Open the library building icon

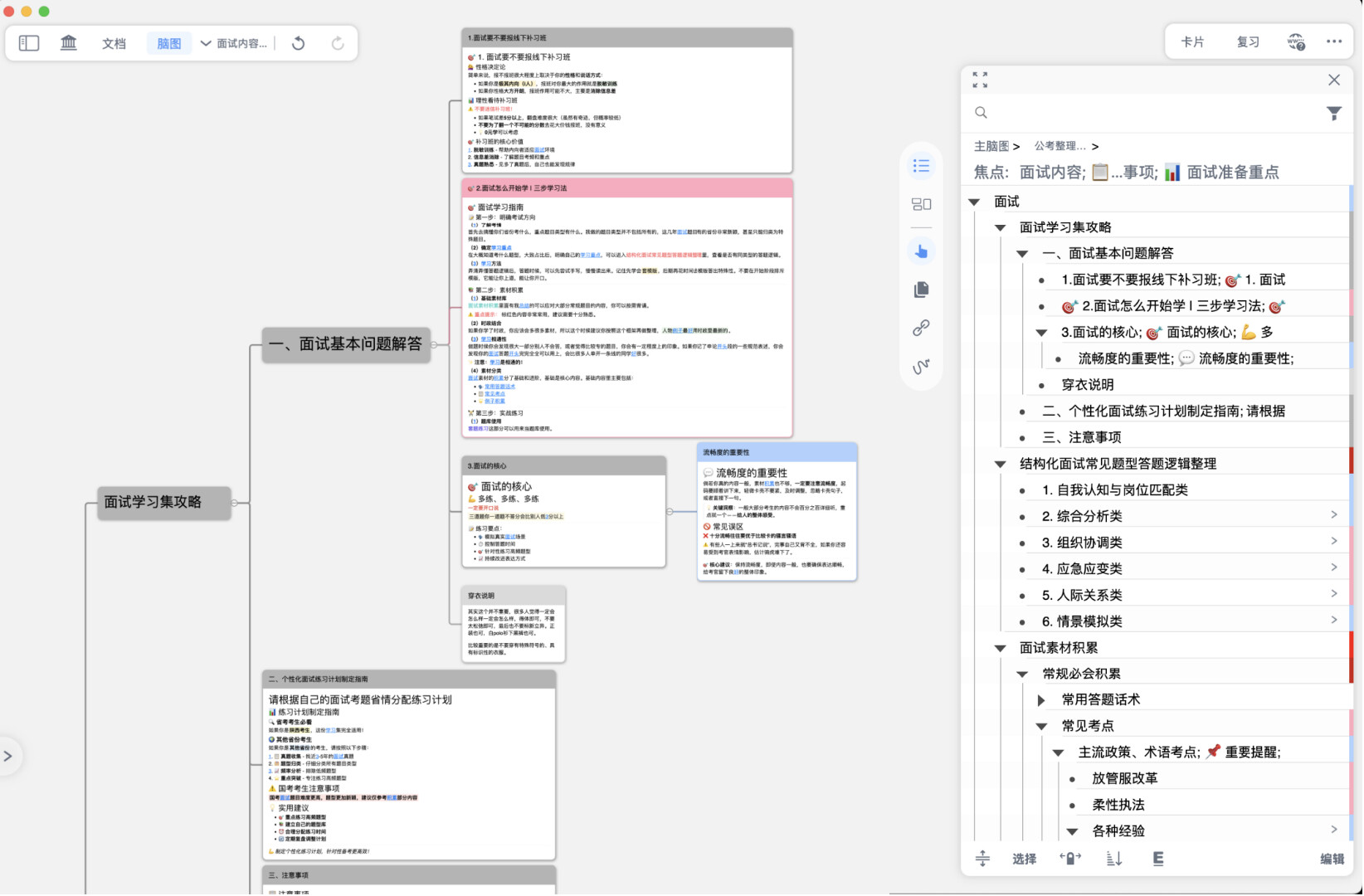click(x=69, y=43)
